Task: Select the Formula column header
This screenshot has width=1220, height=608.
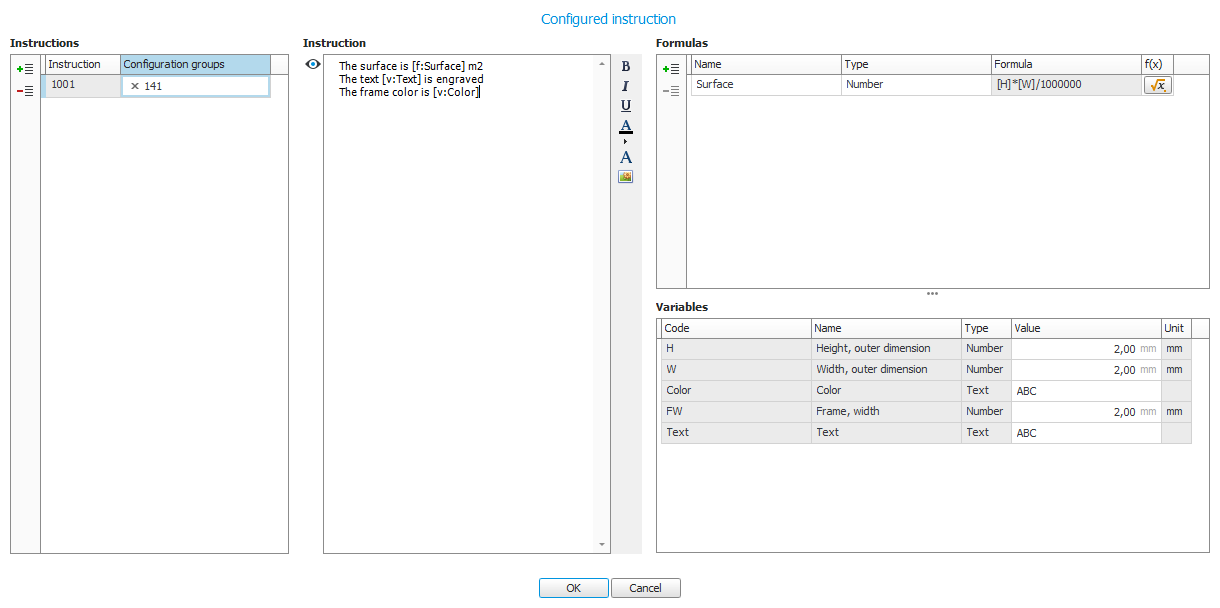Action: (1065, 63)
